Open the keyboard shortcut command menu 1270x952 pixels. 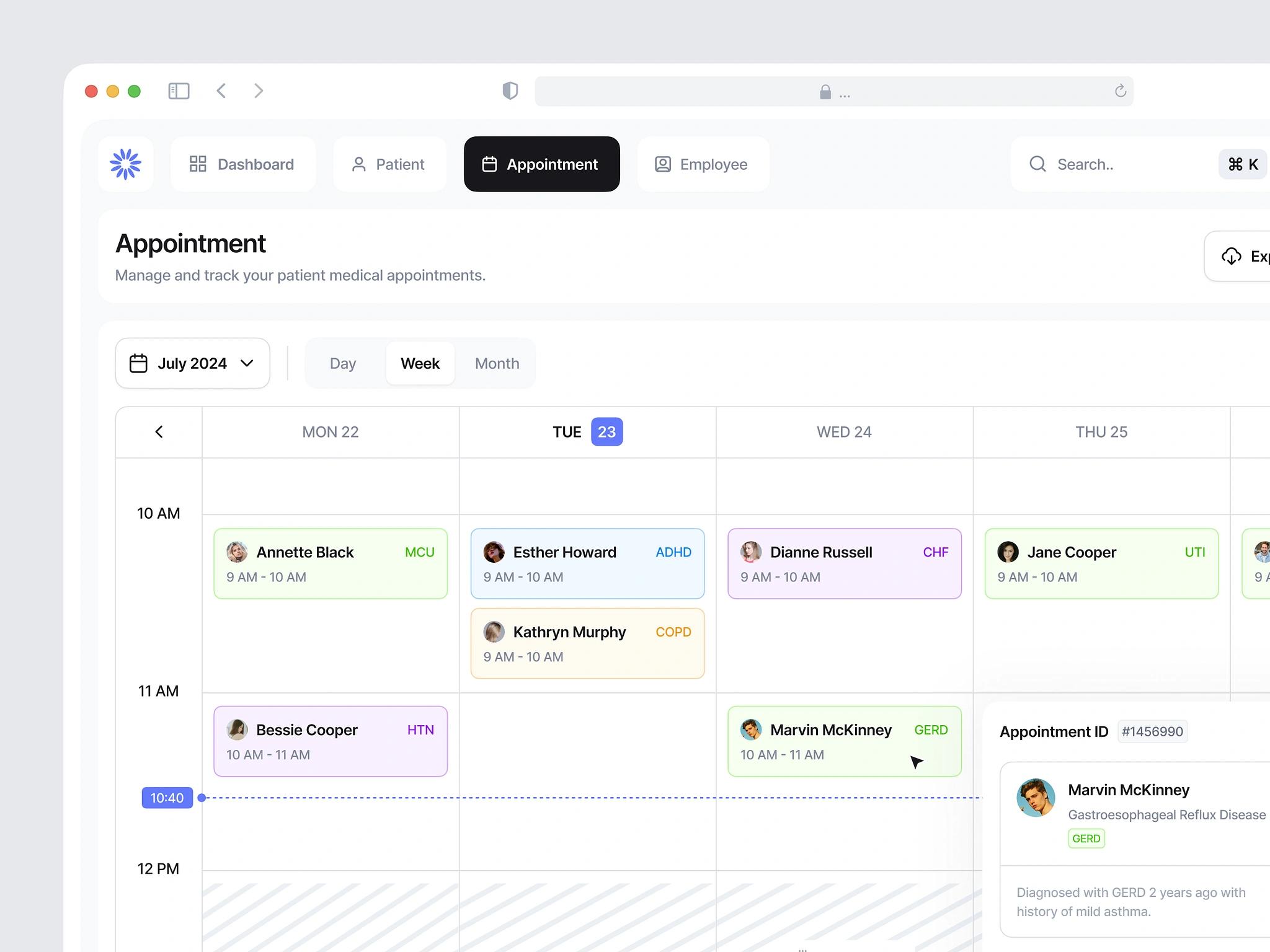click(x=1243, y=164)
